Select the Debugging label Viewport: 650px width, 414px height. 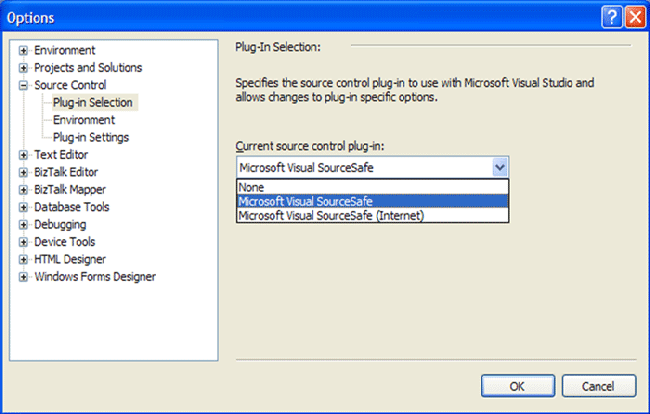point(60,224)
